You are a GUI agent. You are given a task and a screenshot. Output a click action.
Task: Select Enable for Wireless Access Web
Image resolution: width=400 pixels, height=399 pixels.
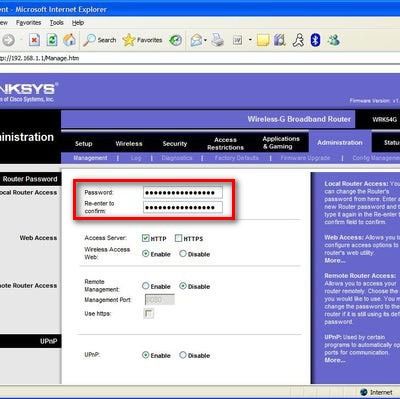click(x=145, y=254)
